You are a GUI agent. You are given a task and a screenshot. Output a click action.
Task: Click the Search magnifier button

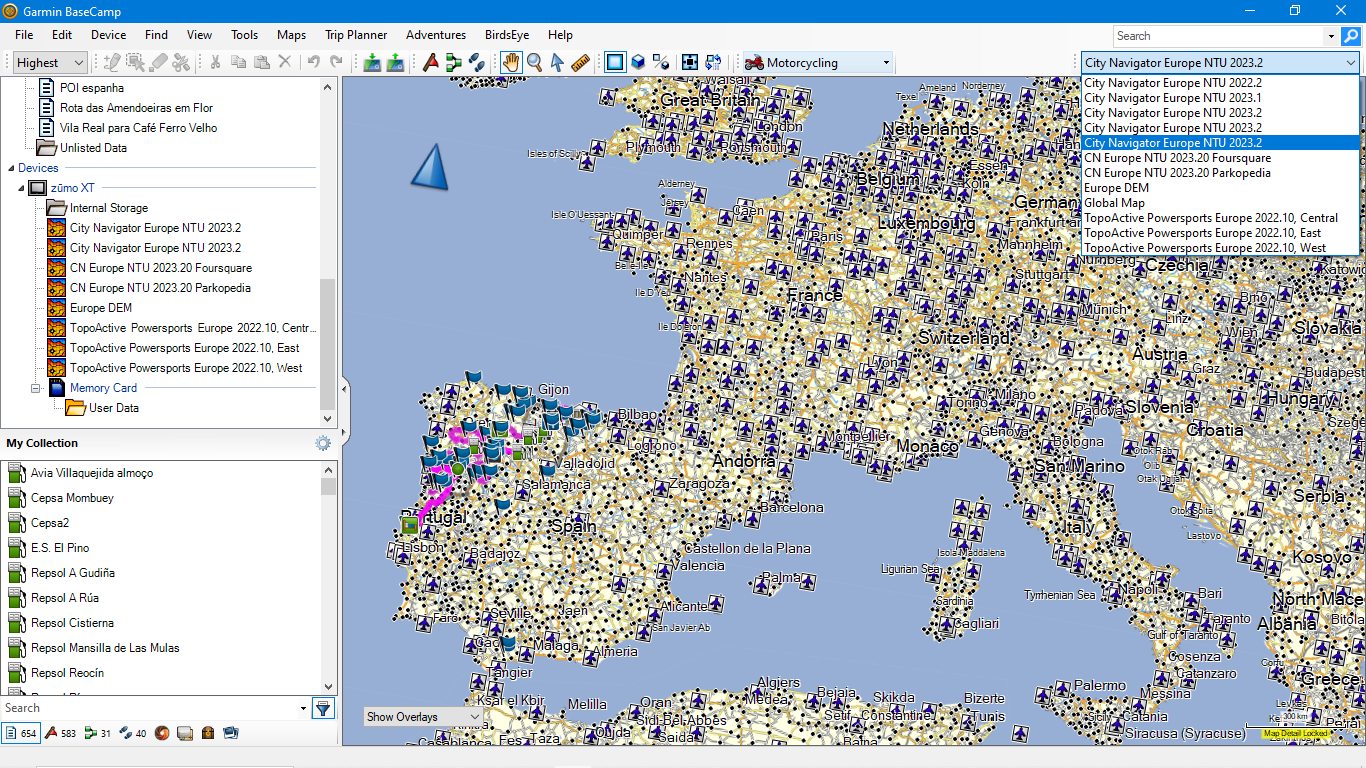coord(1350,36)
